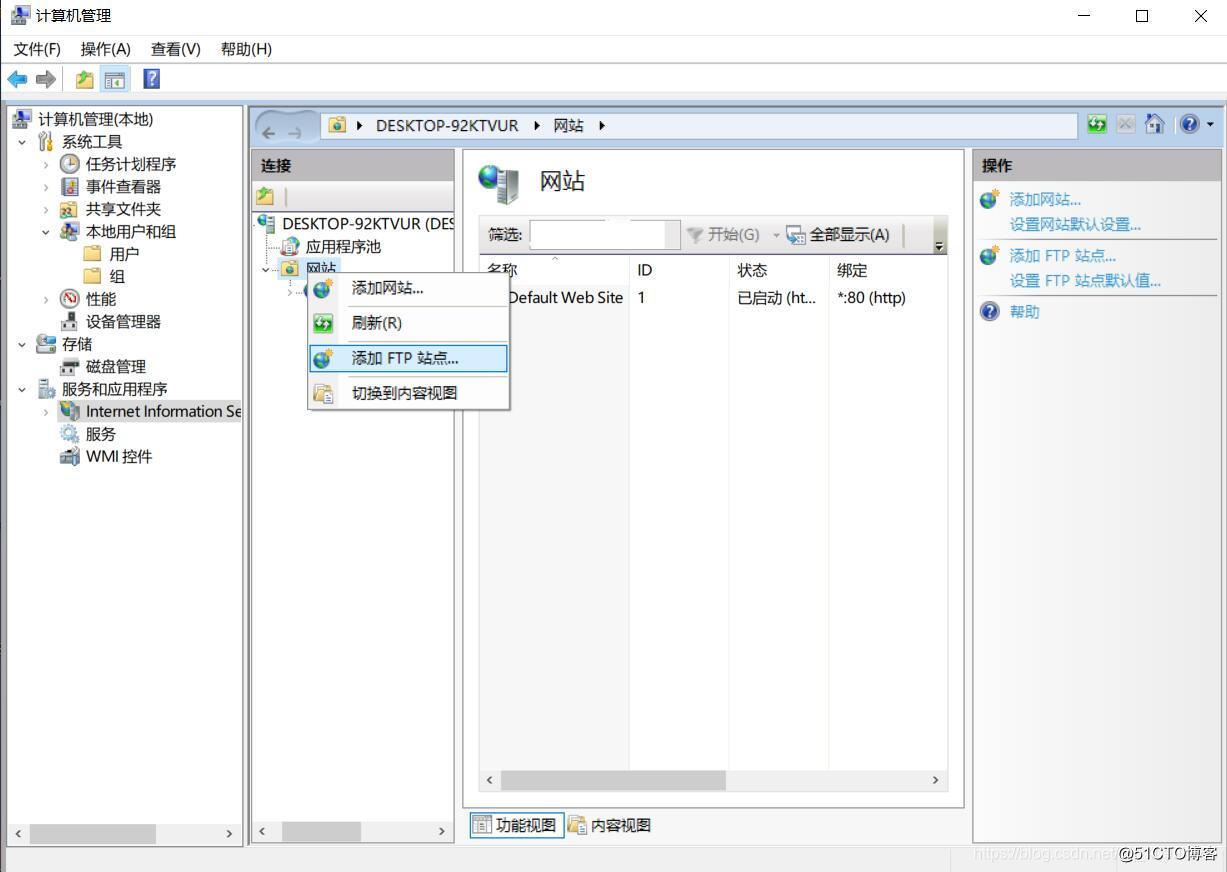Screen dimensions: 1227x872
Task: Click the stop icon in IIS address bar
Action: tap(1126, 124)
